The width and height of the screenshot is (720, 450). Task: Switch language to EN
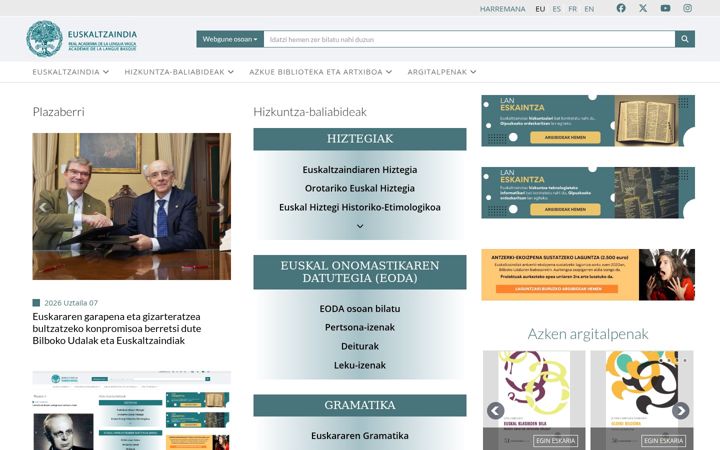(x=589, y=9)
